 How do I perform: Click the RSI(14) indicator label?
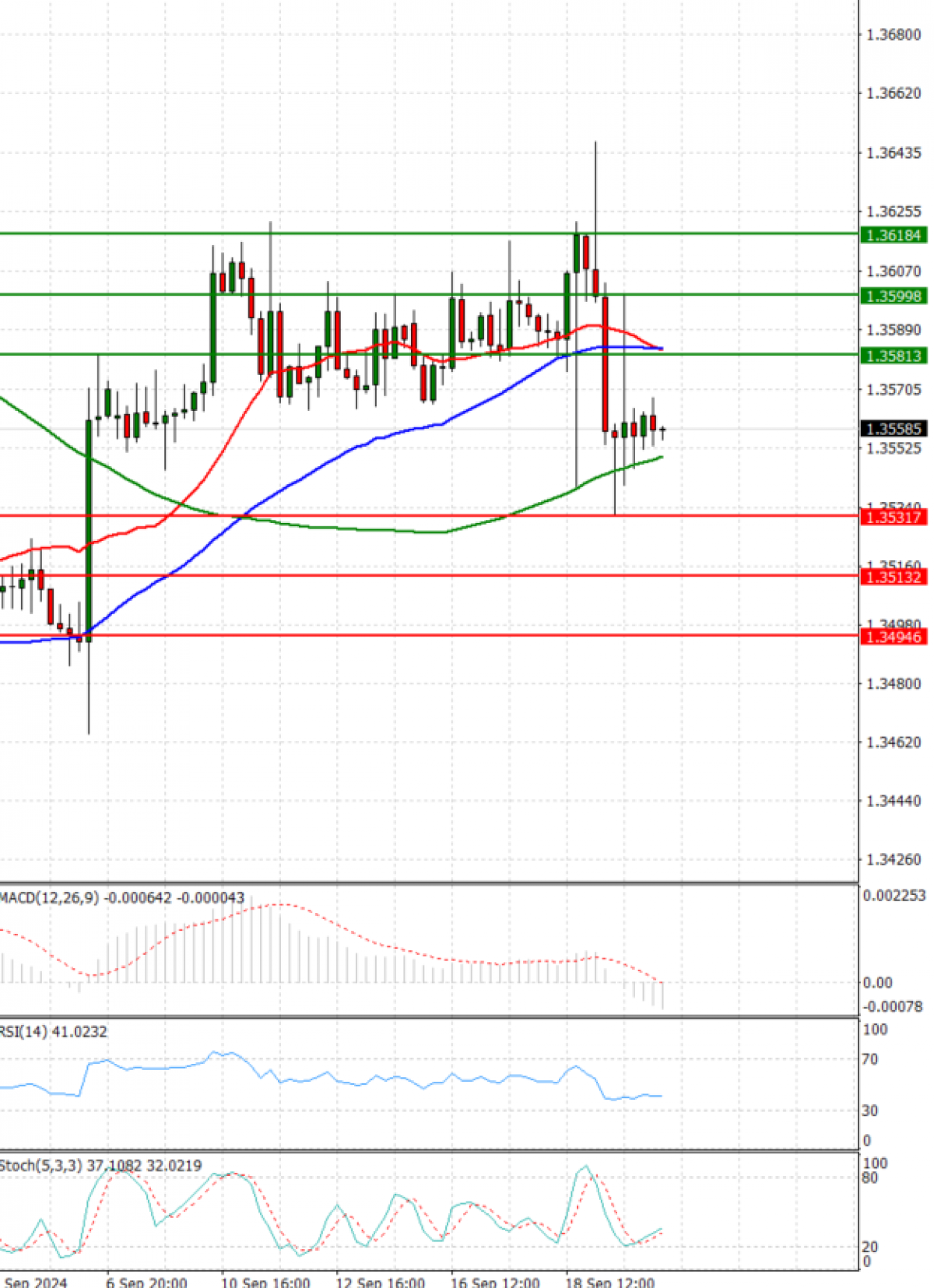tap(23, 1032)
